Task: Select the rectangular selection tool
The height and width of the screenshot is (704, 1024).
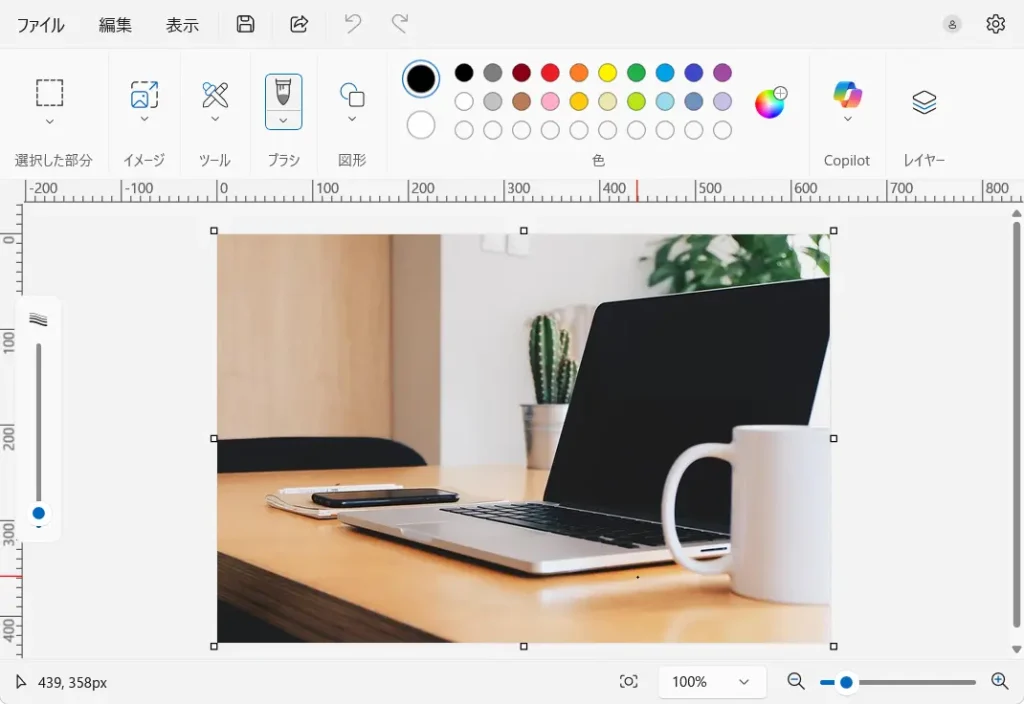Action: pyautogui.click(x=50, y=93)
